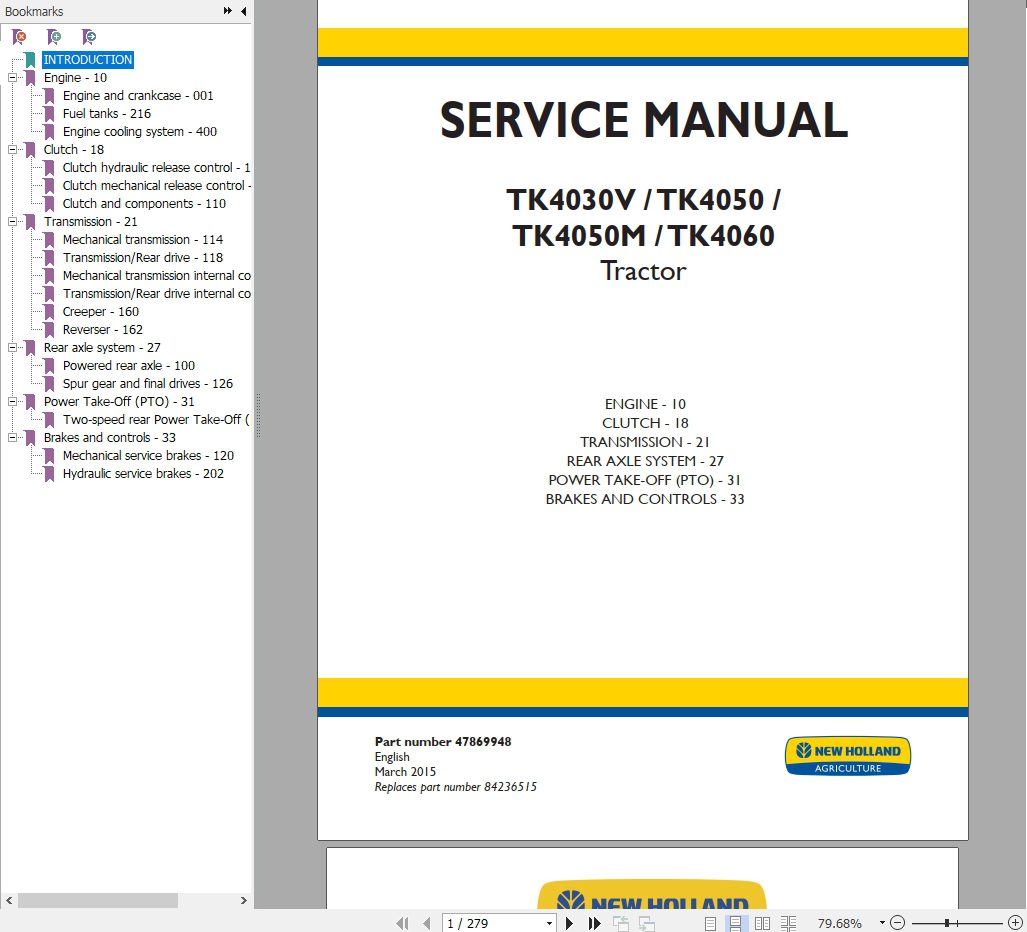Screen dimensions: 1027x932
Task: Open the zoom percentage dropdown
Action: point(881,922)
